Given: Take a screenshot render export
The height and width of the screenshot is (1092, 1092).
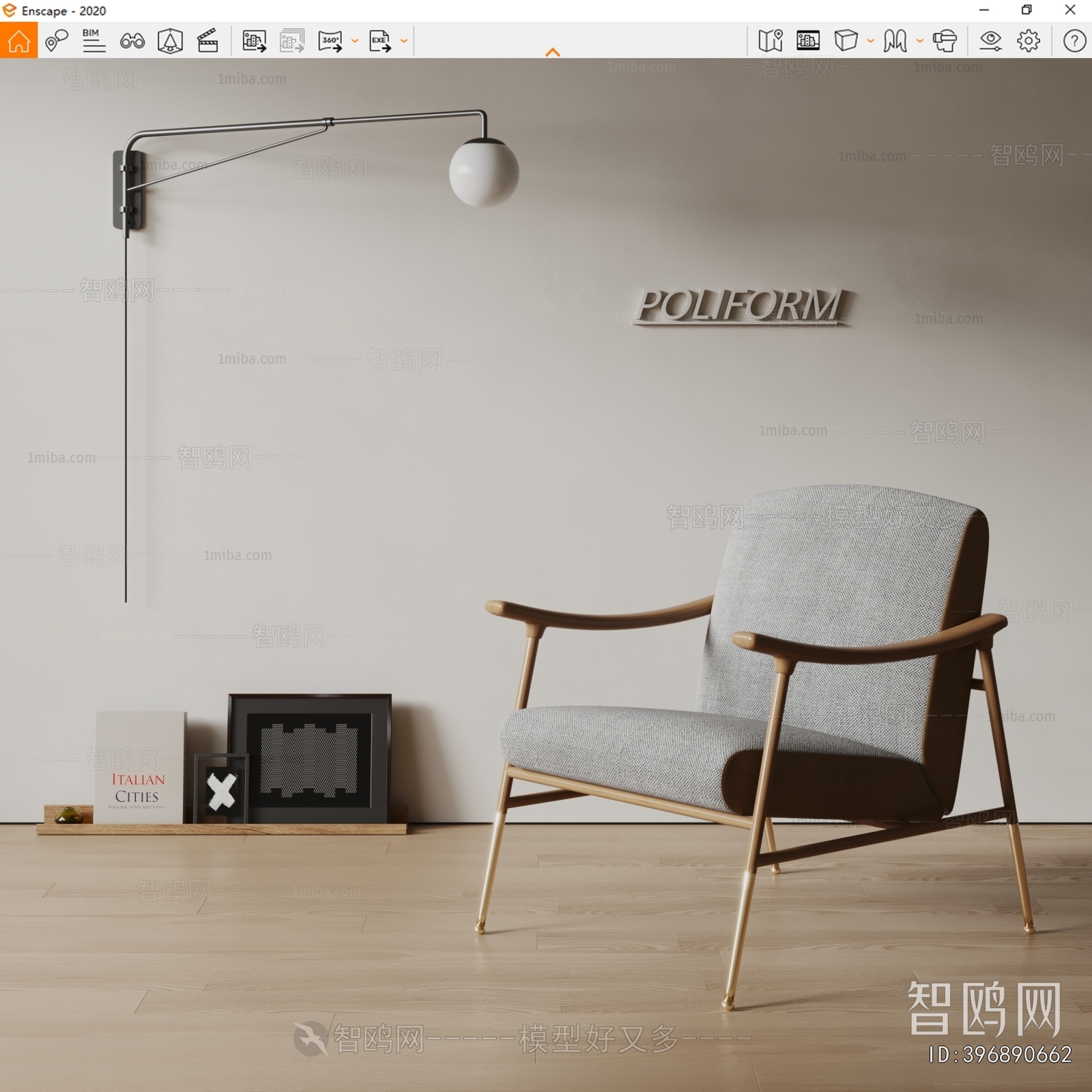Looking at the screenshot, I should coord(254,41).
